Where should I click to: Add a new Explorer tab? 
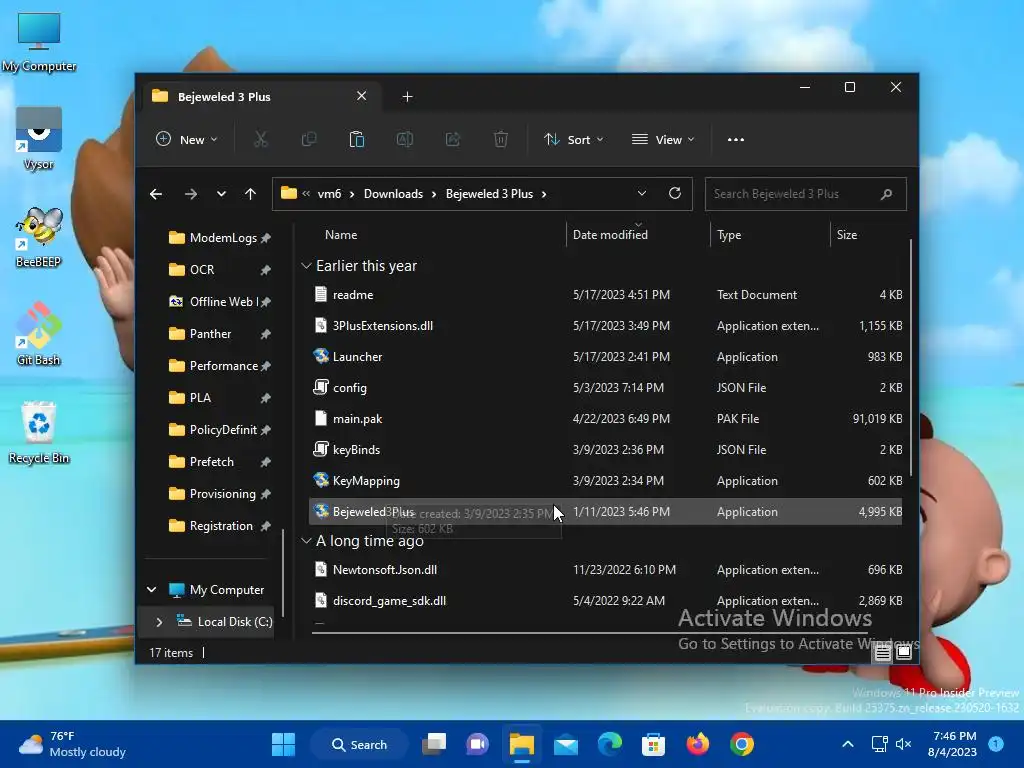408,97
